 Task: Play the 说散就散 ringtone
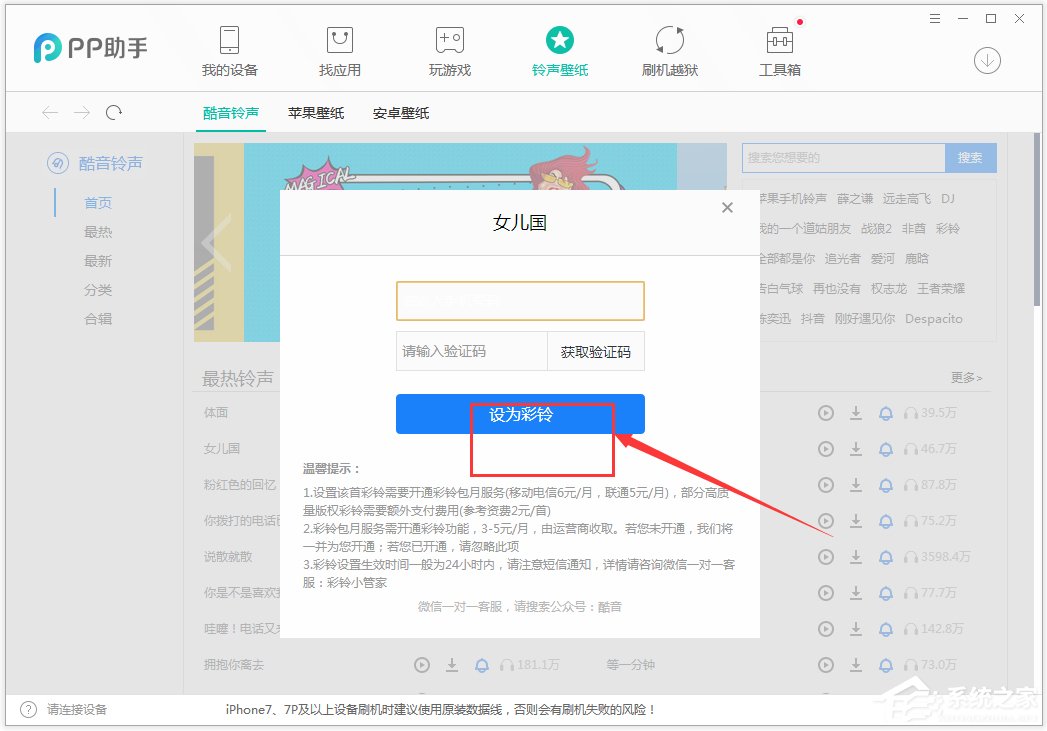coord(825,556)
